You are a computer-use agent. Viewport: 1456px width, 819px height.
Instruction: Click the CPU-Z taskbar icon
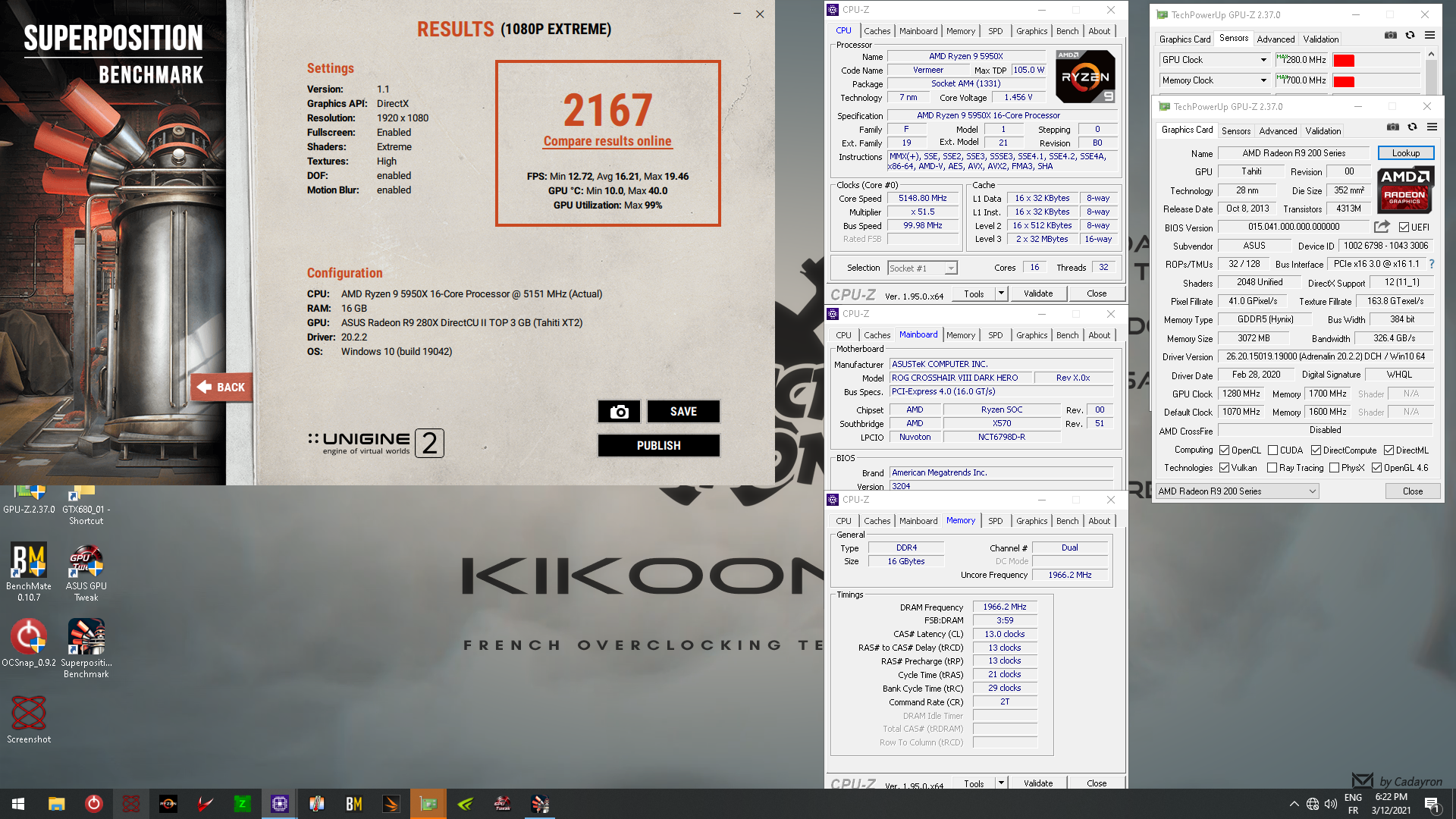pos(280,804)
